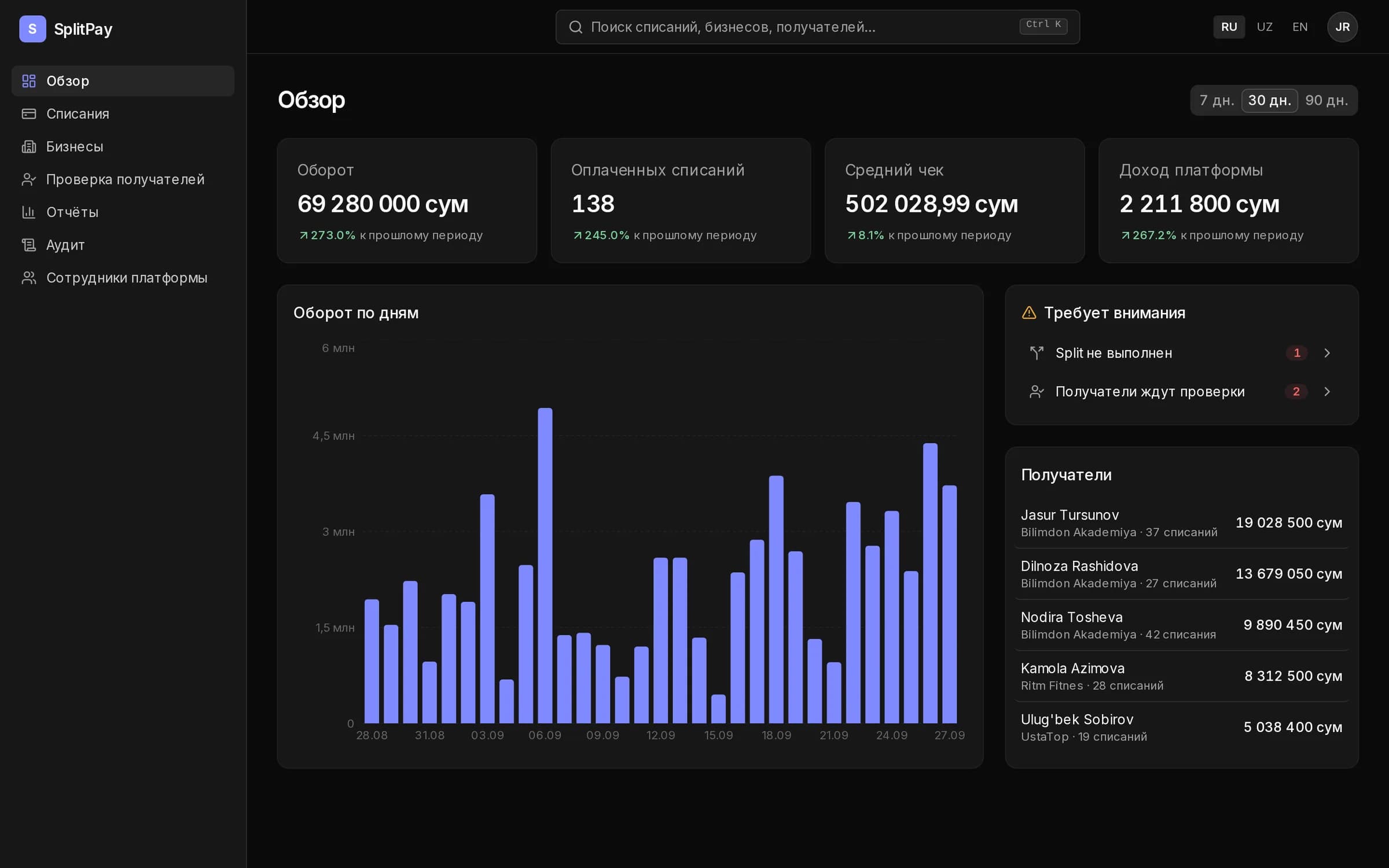Click the JR user avatar
Screen dimensions: 1389x868
(1342, 27)
